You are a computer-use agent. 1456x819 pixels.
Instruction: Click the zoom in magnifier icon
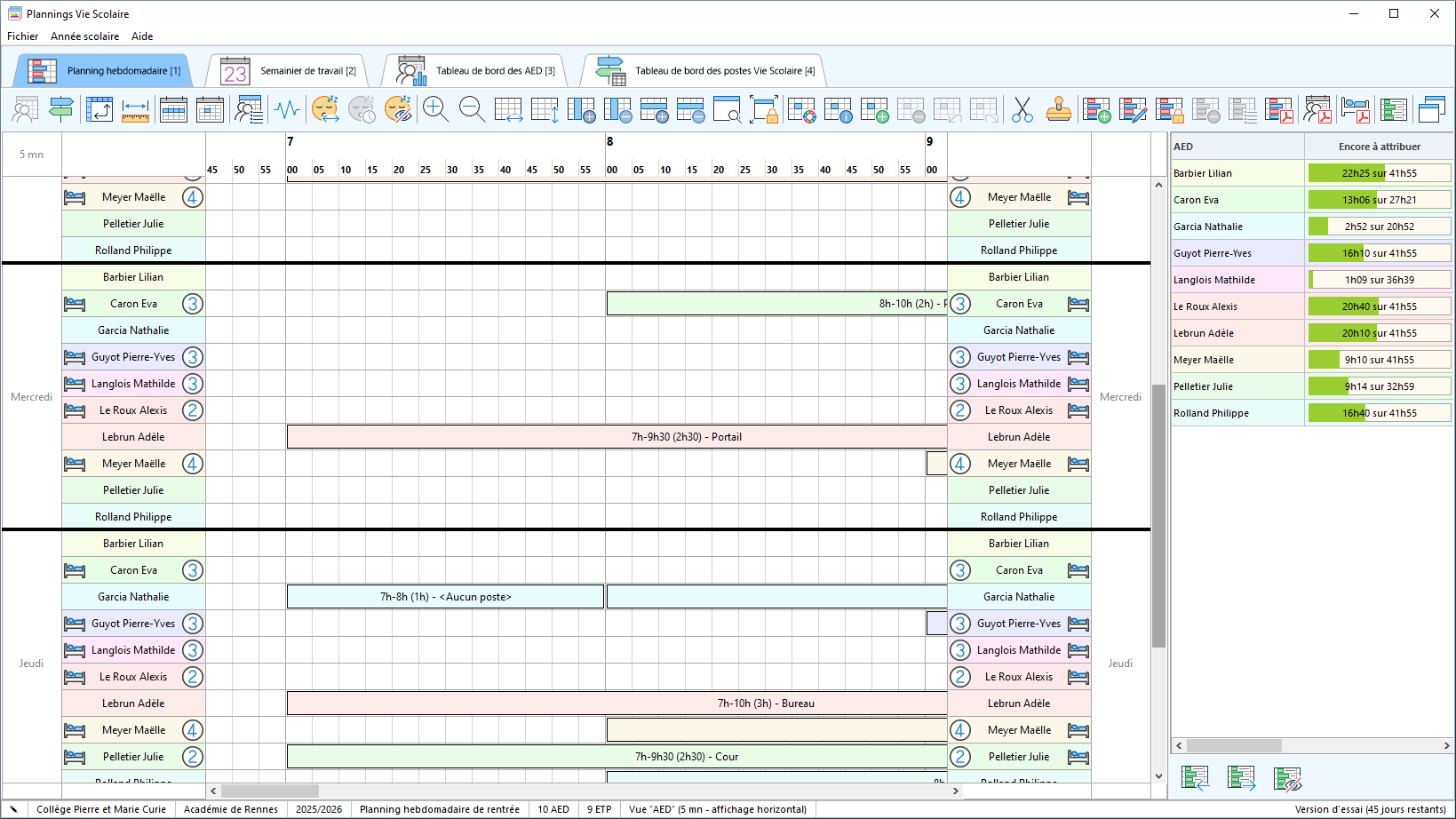435,109
